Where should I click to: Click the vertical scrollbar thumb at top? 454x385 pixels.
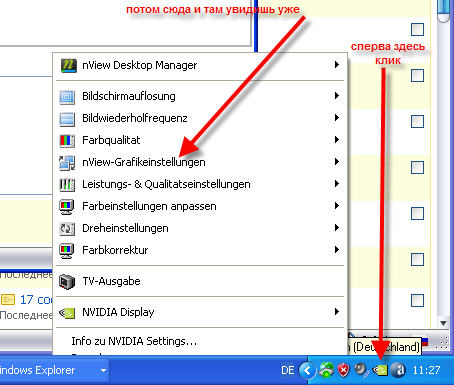(444, 11)
